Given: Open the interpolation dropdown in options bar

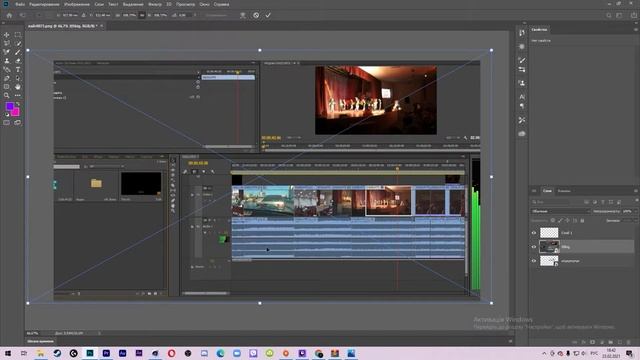Looking at the screenshot, I should tap(218, 15).
